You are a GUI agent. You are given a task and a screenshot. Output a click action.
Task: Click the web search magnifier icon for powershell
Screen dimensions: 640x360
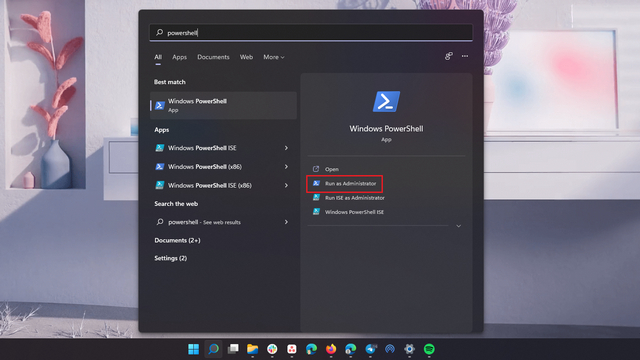pos(160,222)
